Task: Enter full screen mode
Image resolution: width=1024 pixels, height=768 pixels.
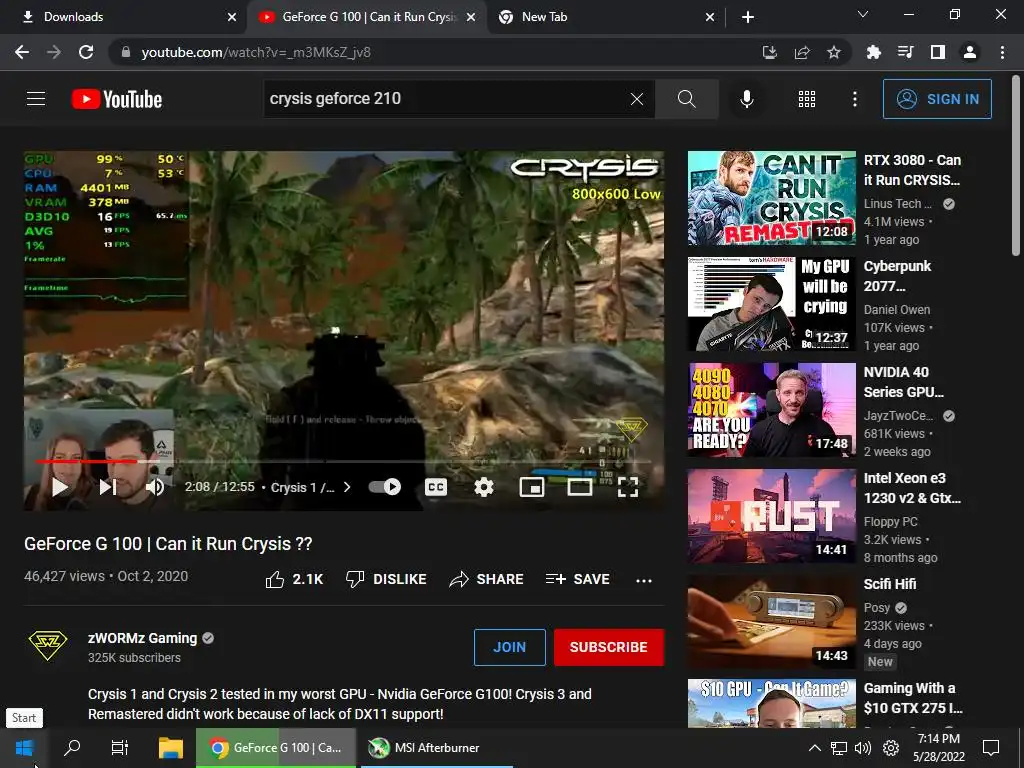Action: [628, 487]
